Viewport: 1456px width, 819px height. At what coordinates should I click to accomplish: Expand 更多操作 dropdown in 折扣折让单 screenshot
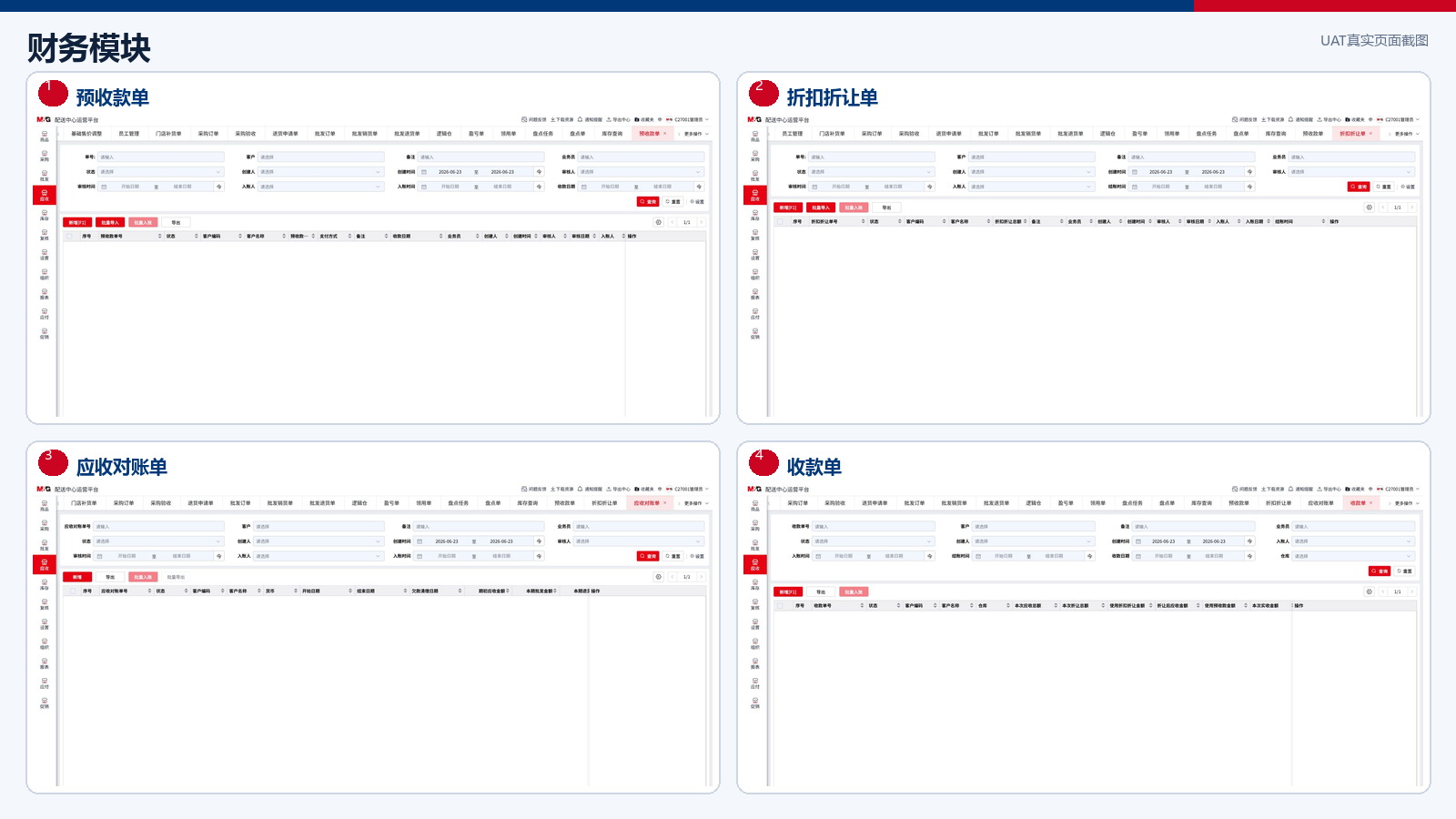click(1407, 134)
